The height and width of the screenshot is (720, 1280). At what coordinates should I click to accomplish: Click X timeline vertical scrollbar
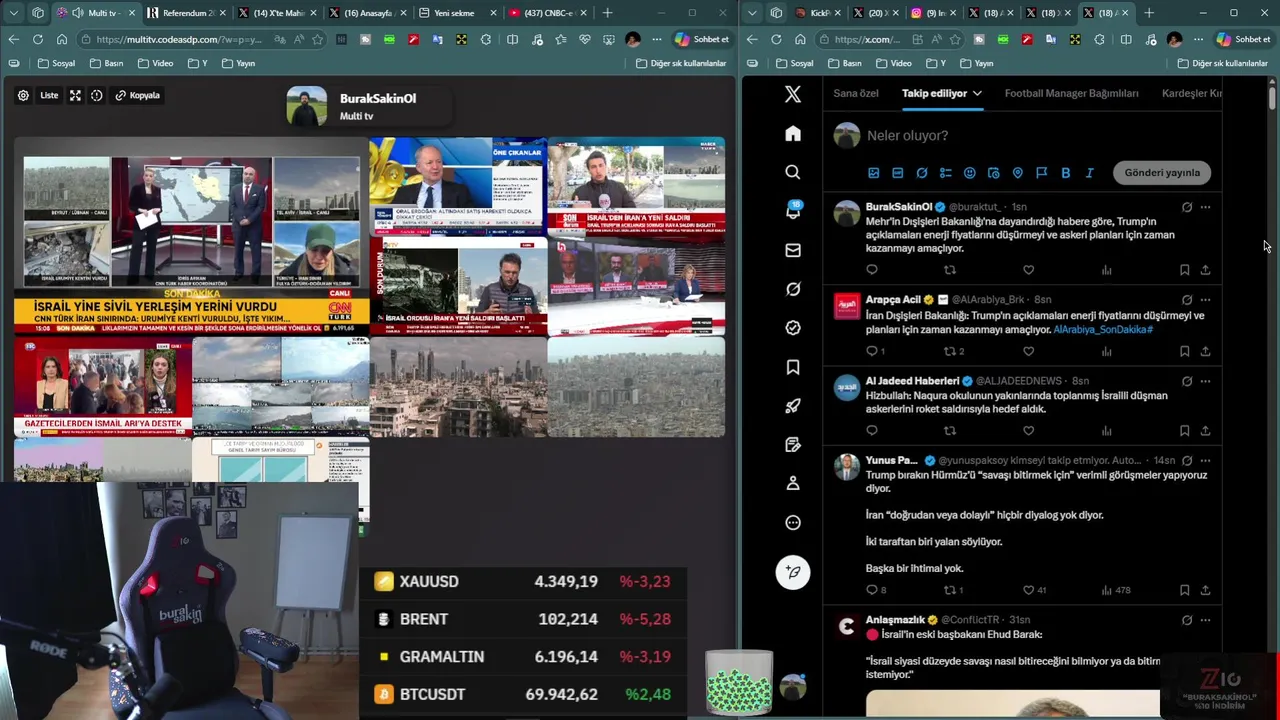(x=1272, y=98)
